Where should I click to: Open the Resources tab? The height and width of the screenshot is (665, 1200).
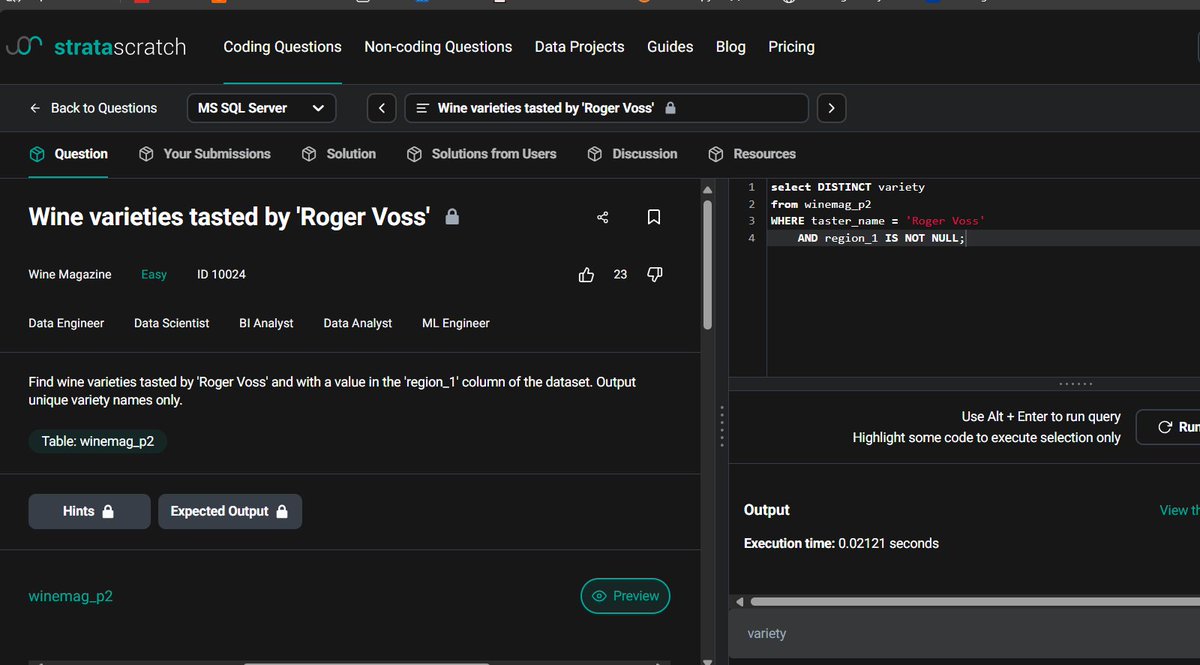pos(751,154)
